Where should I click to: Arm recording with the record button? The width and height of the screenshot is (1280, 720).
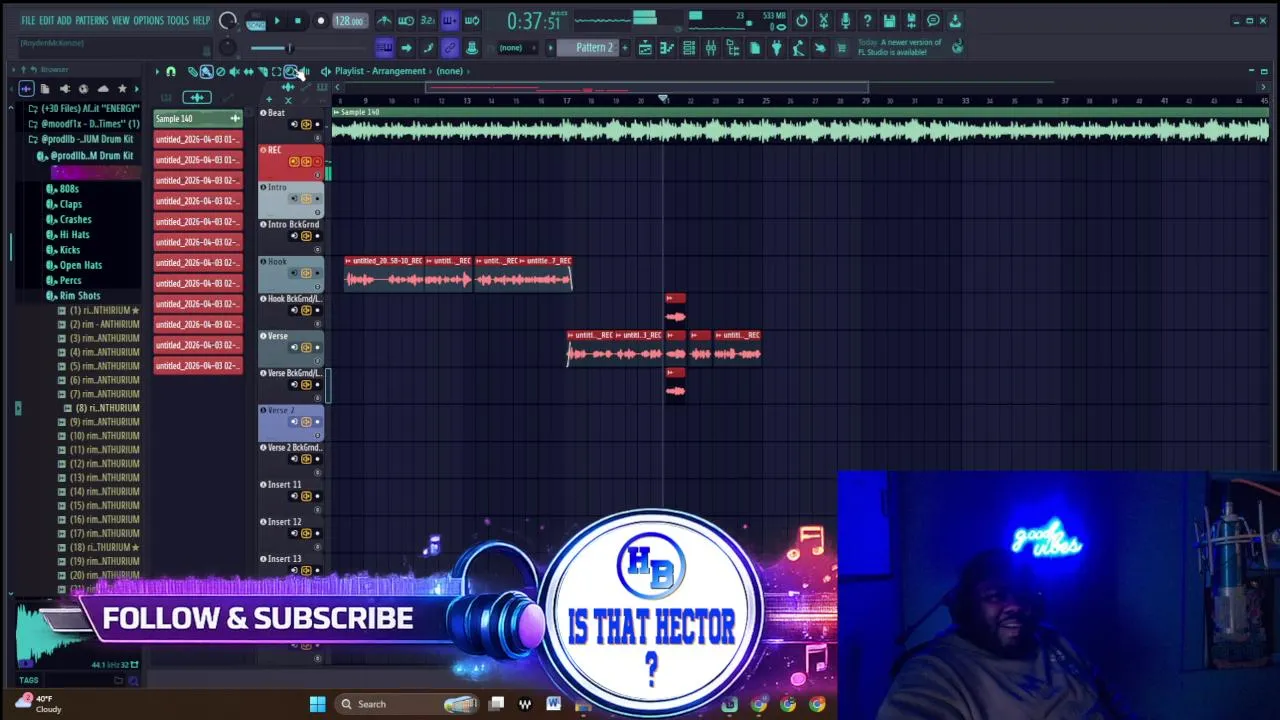pyautogui.click(x=320, y=20)
